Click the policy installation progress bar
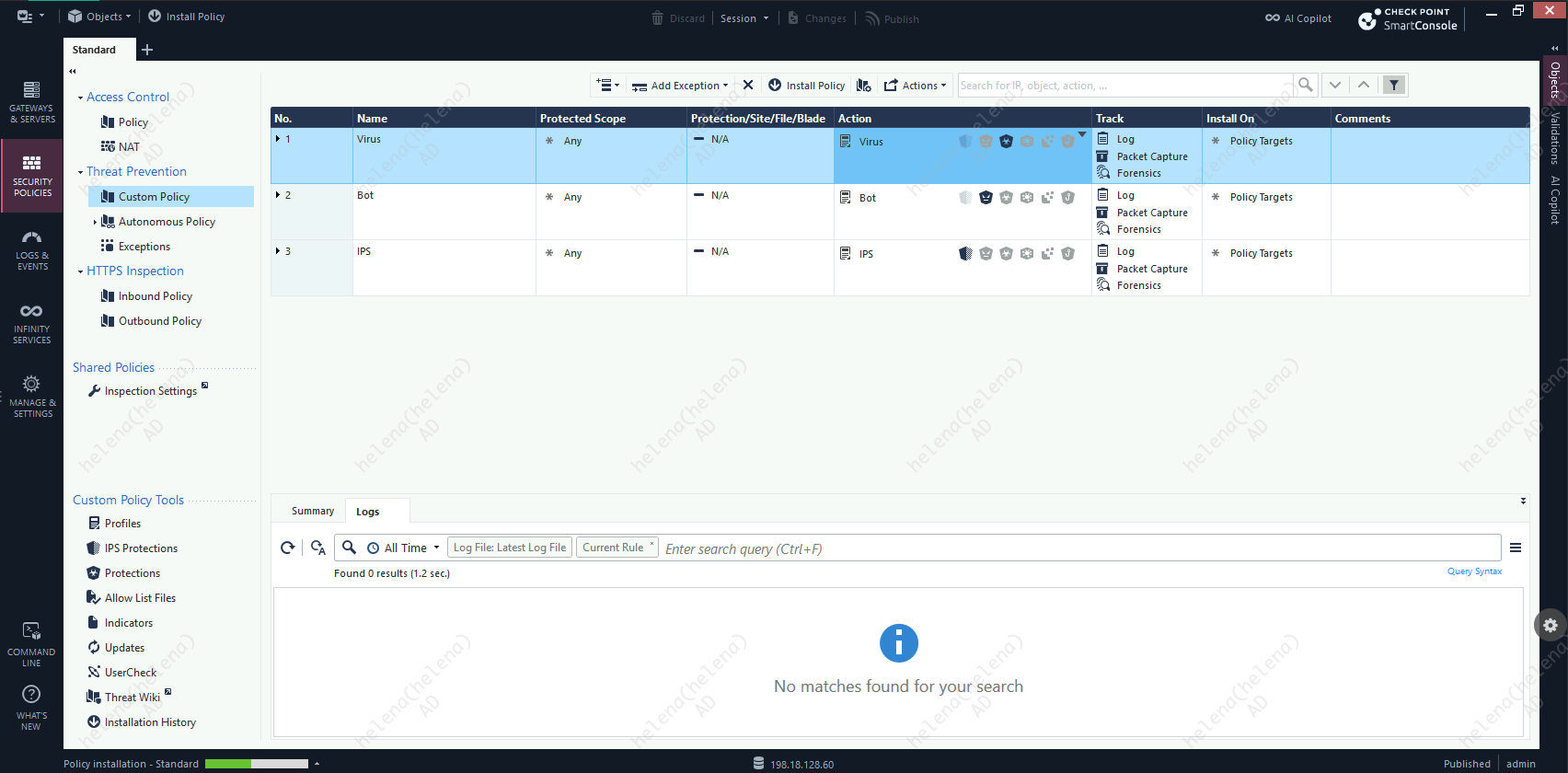This screenshot has width=1568, height=773. coord(256,764)
